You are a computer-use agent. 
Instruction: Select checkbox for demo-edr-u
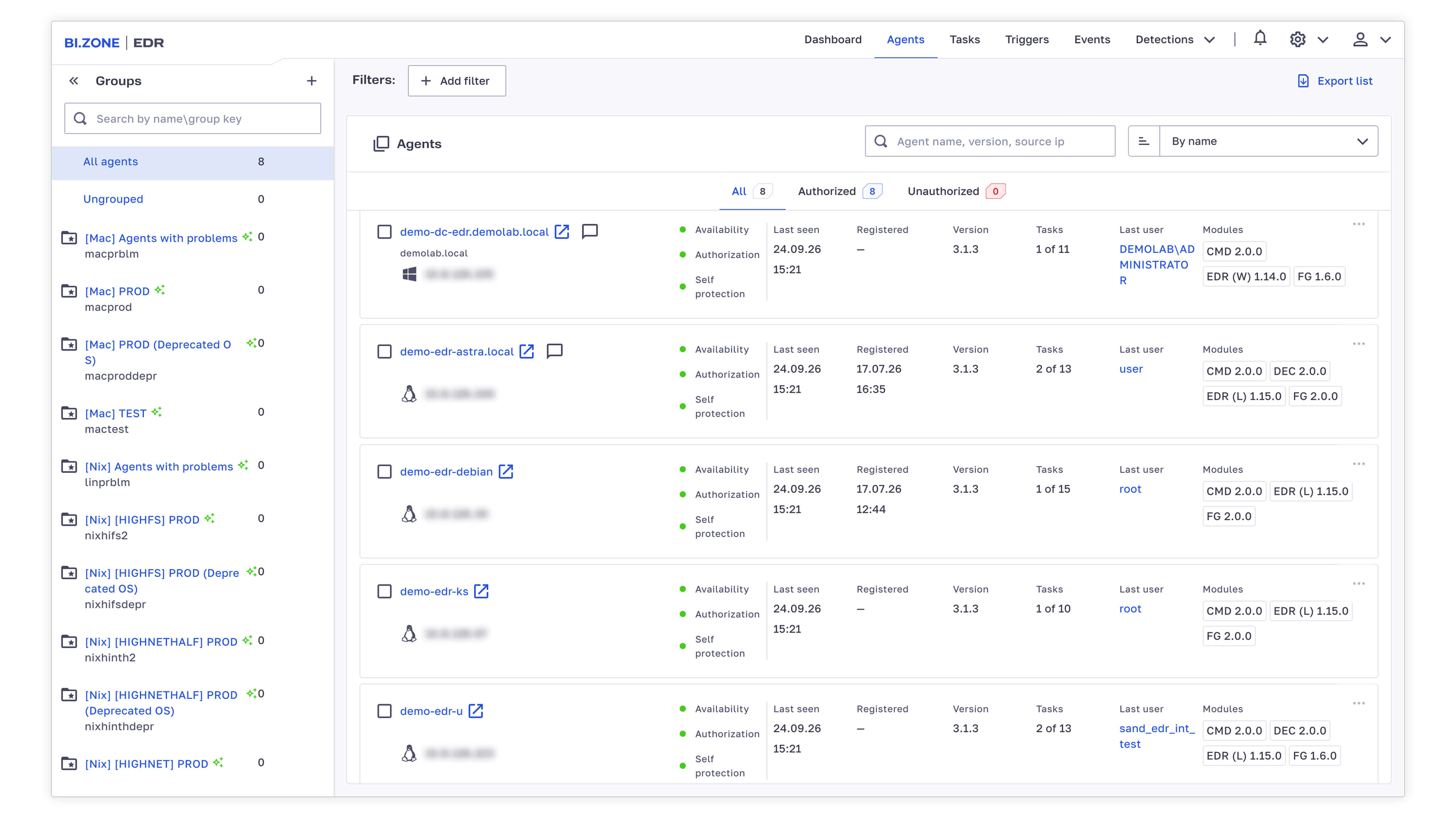click(384, 711)
